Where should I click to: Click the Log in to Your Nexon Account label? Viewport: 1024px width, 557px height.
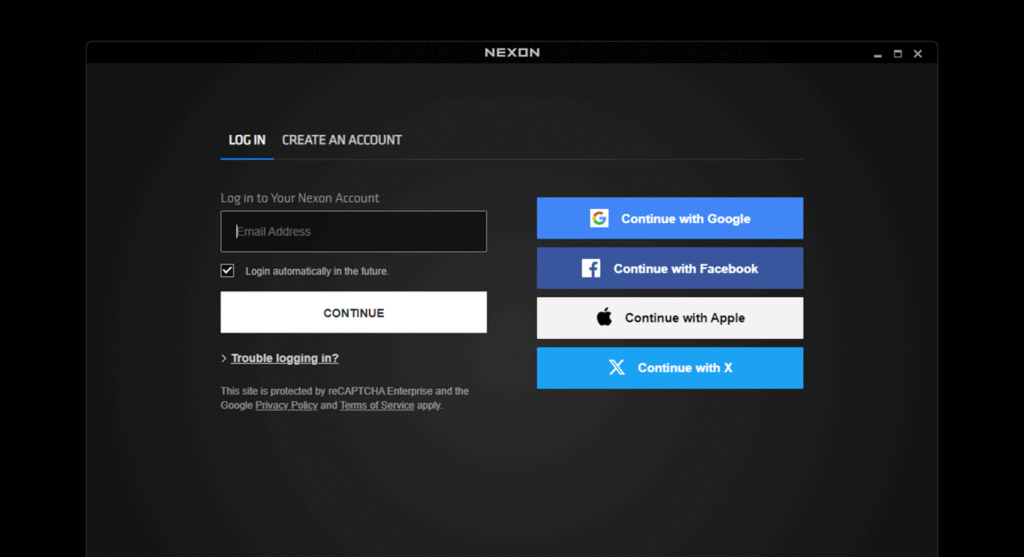point(300,198)
